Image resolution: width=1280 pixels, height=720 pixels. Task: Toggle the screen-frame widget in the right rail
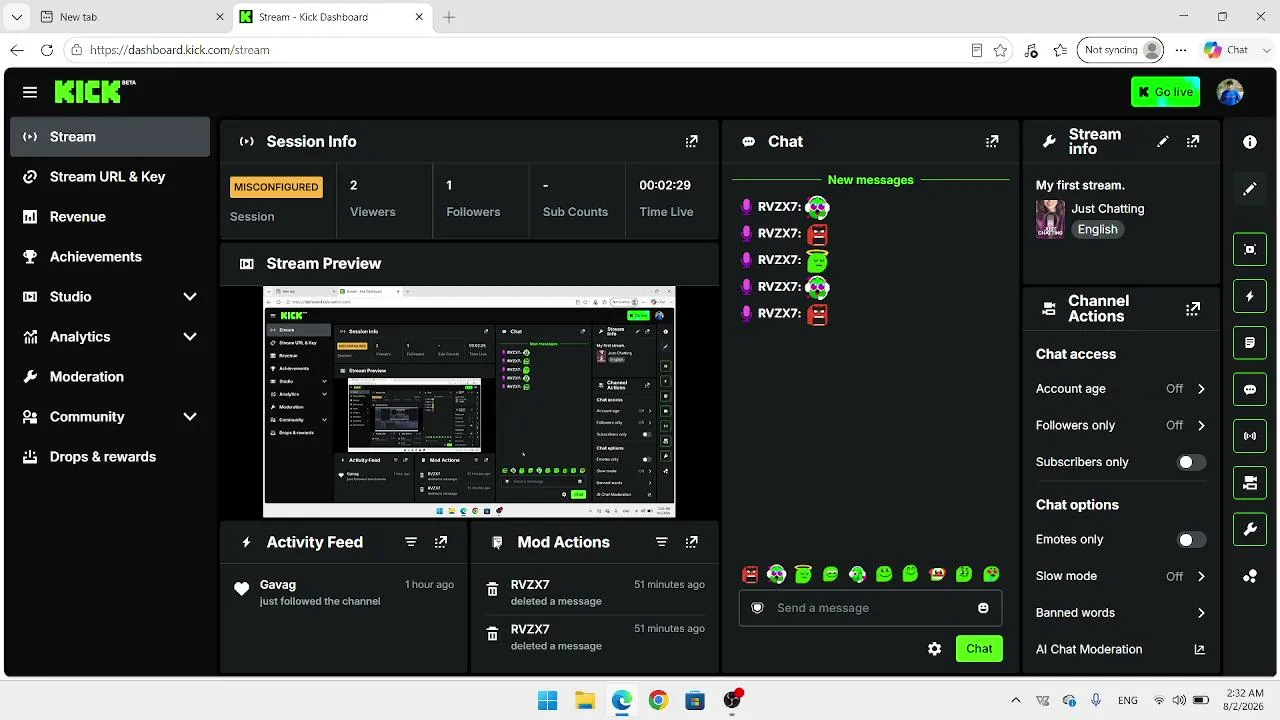coord(1250,249)
